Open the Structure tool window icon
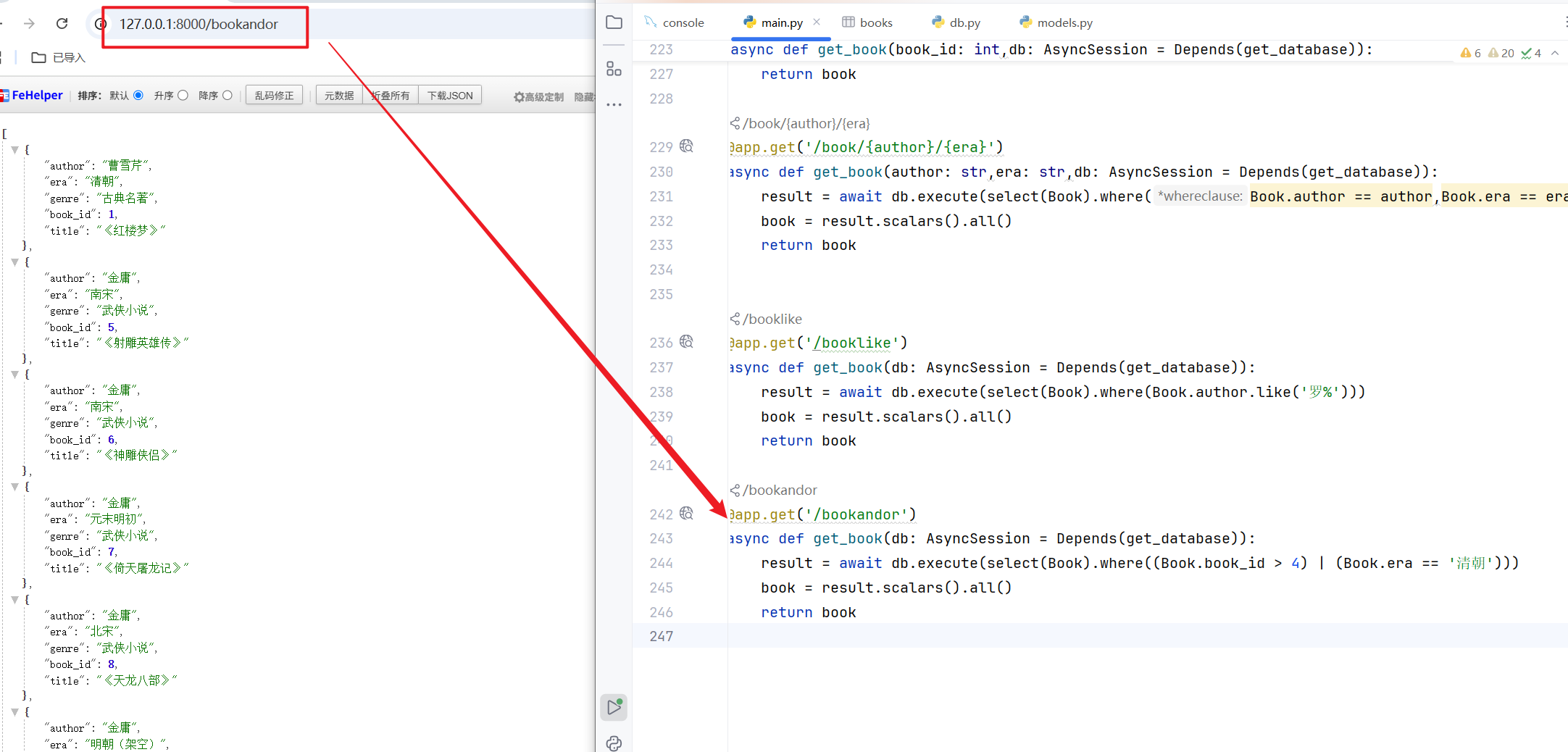The width and height of the screenshot is (1568, 752). pyautogui.click(x=614, y=69)
